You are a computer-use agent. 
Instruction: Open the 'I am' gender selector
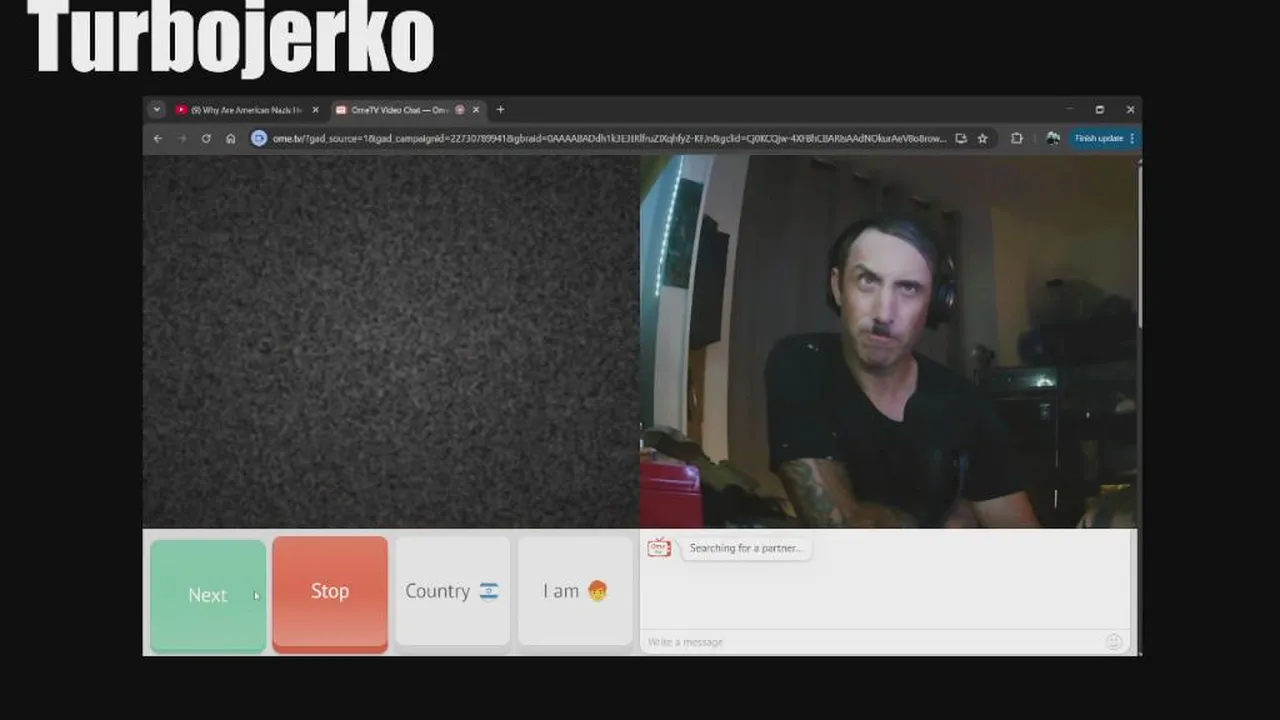pos(575,591)
